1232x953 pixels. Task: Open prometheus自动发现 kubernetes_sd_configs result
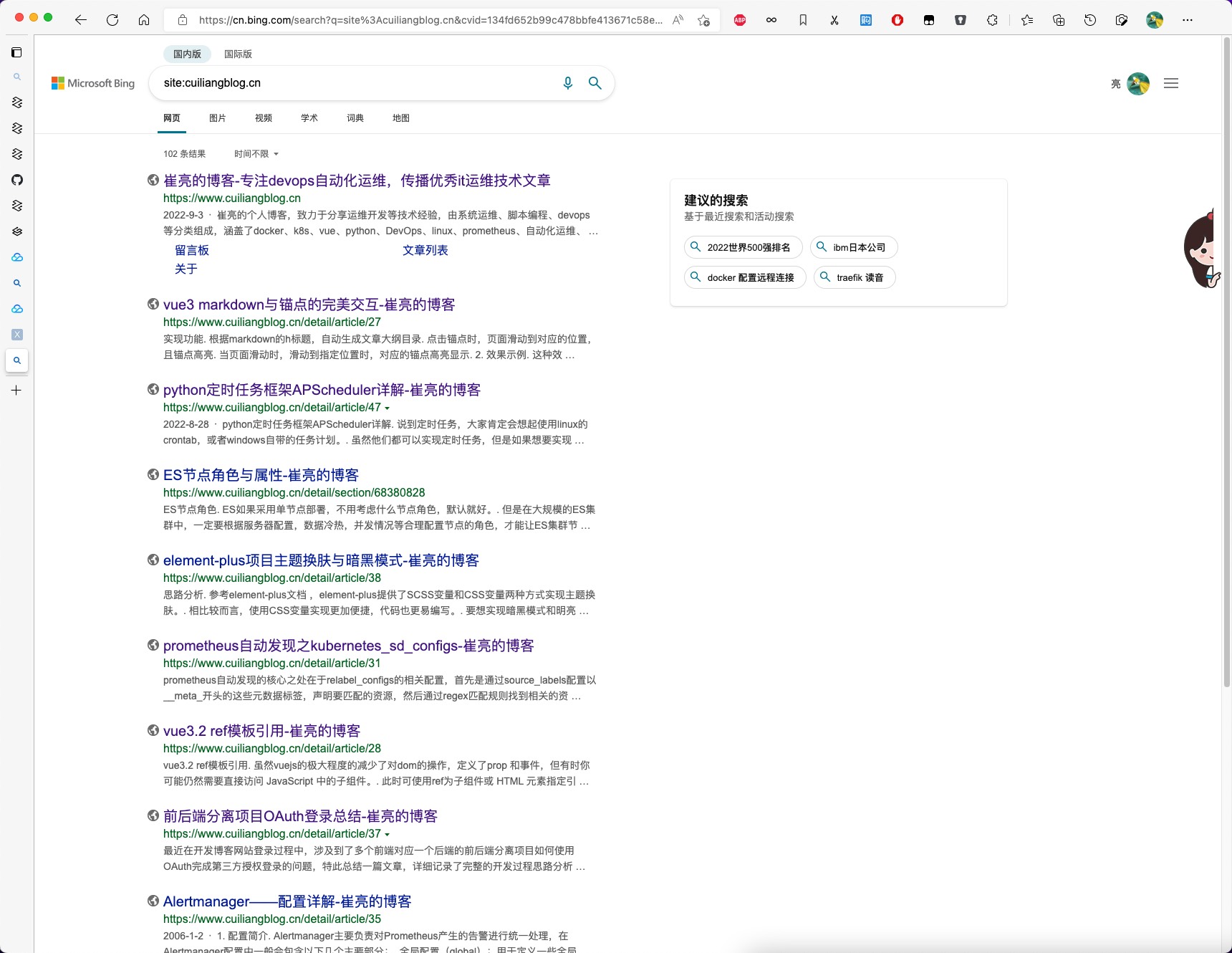tap(348, 646)
